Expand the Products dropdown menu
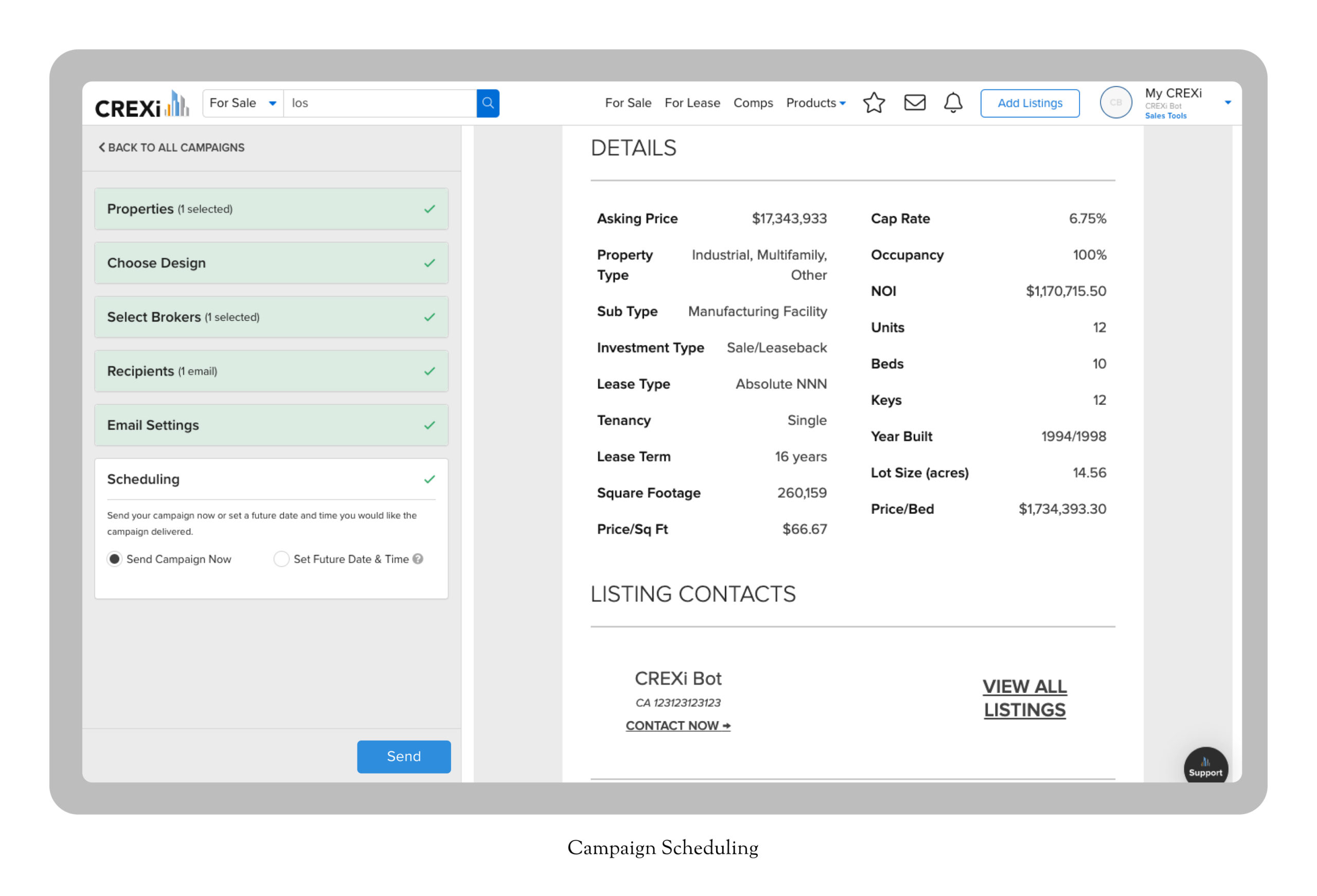This screenshot has height=896, width=1317. click(x=815, y=103)
